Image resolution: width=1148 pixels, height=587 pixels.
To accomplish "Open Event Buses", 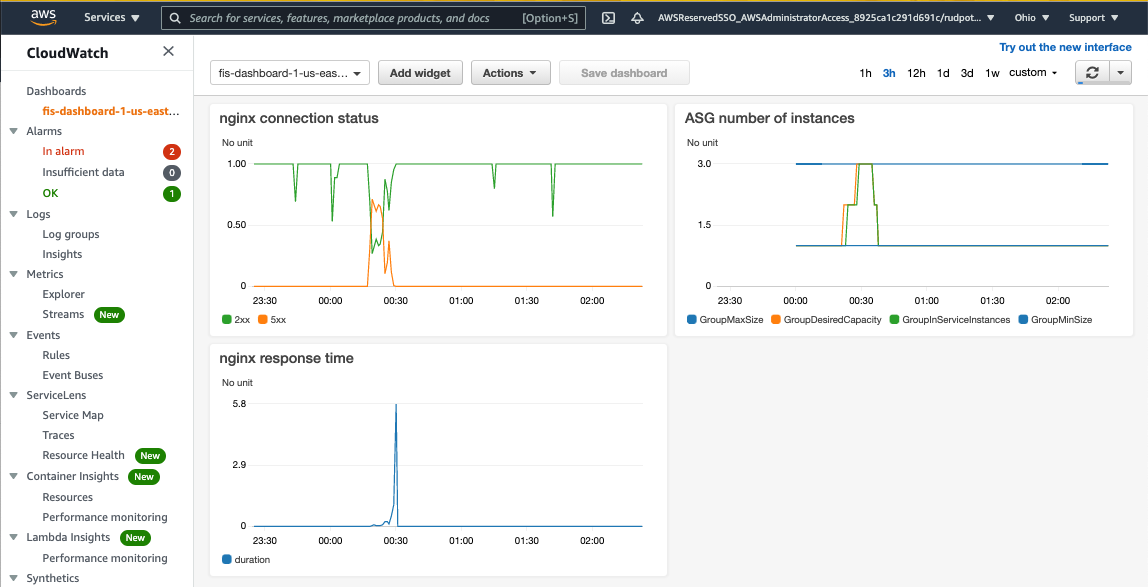I will pyautogui.click(x=72, y=375).
